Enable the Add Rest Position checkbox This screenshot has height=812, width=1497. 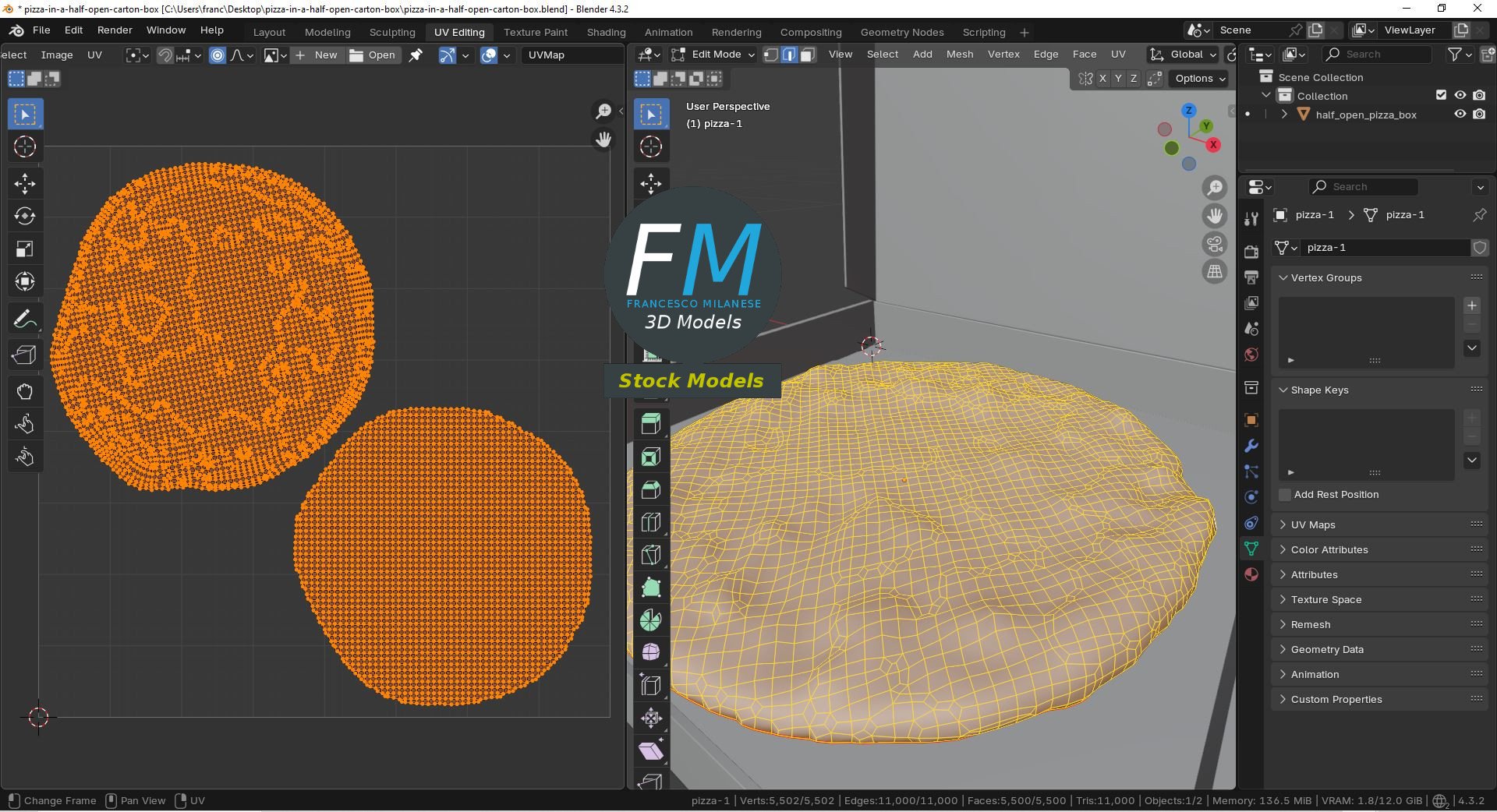[x=1285, y=495]
